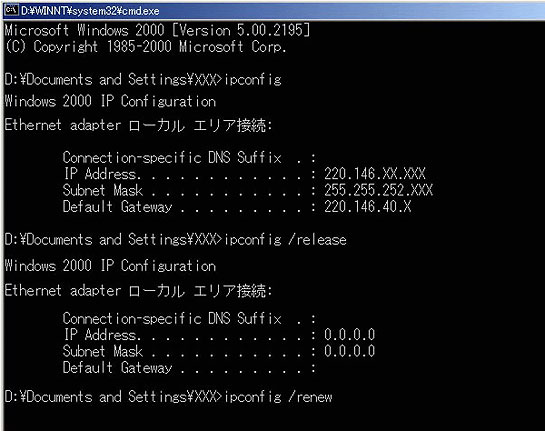Click the title bar text D:\WINNT\system32\cmd.exe
This screenshot has width=545, height=431.
pyautogui.click(x=90, y=11)
